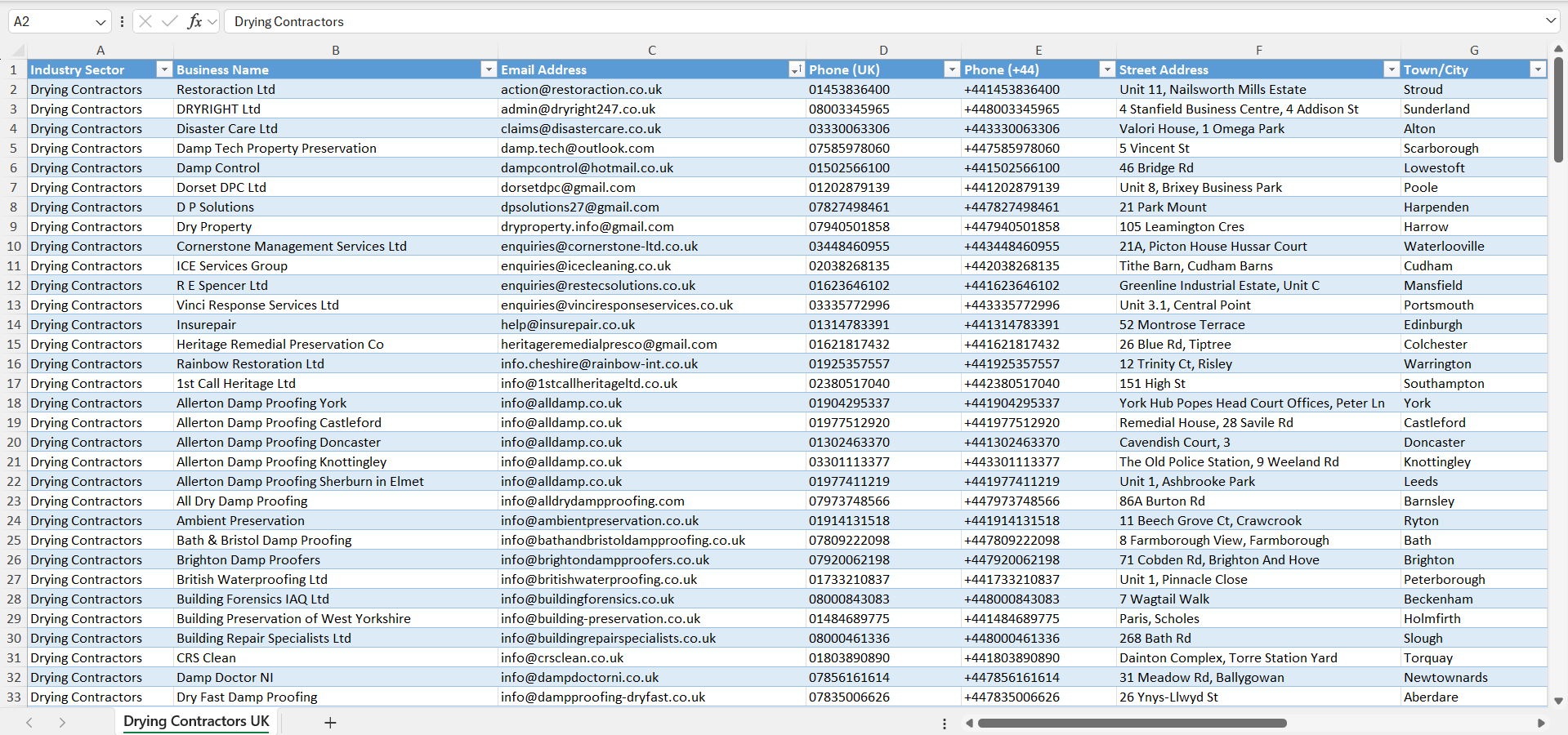Select cell Ambient Preservation
This screenshot has width=1568, height=735.
[335, 520]
